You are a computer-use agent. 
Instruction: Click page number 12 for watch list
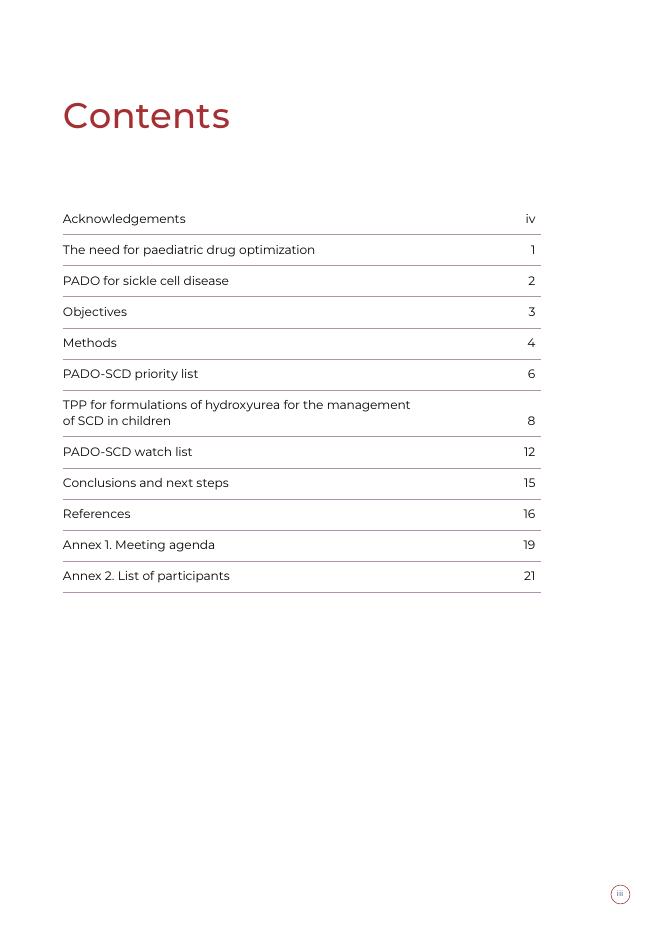pyautogui.click(x=529, y=452)
